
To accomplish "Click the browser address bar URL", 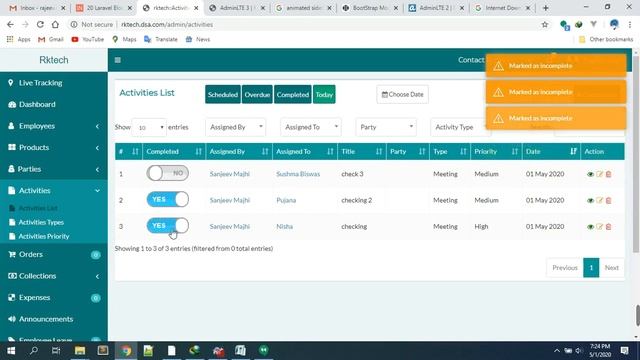I will [x=167, y=24].
